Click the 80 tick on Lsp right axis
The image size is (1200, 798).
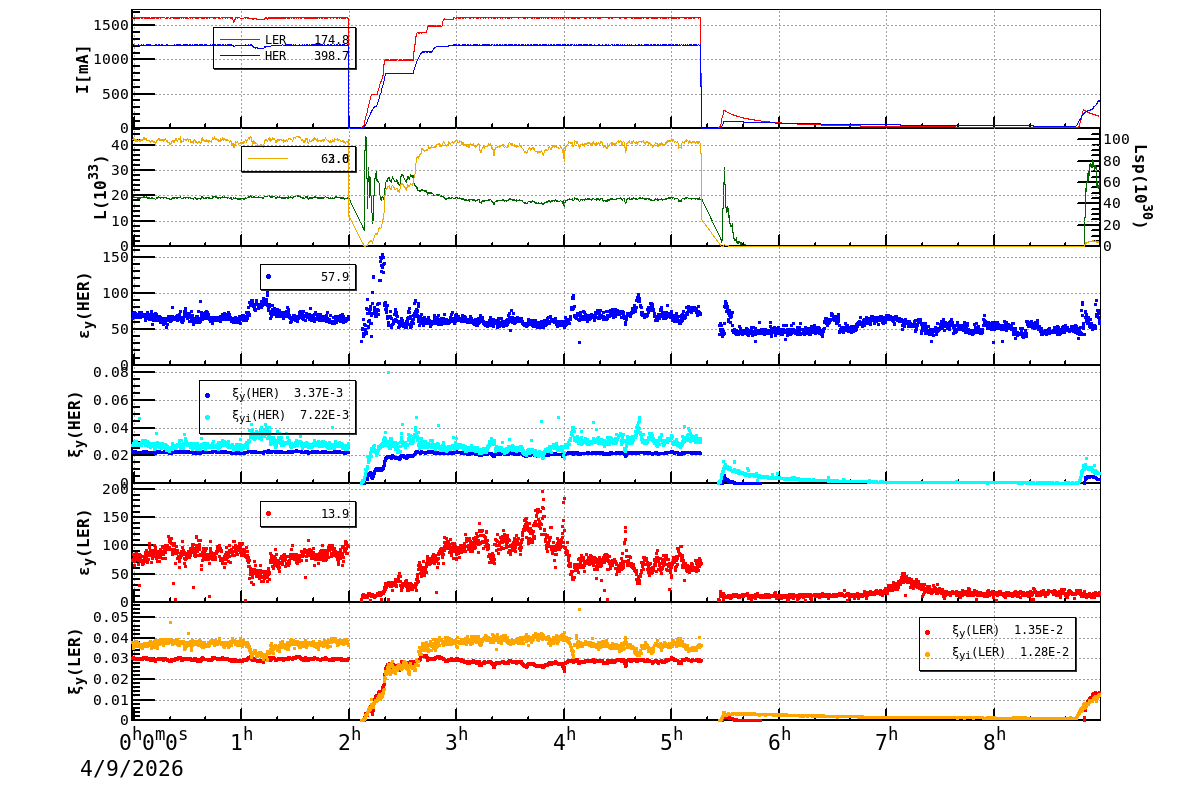coord(1112,160)
